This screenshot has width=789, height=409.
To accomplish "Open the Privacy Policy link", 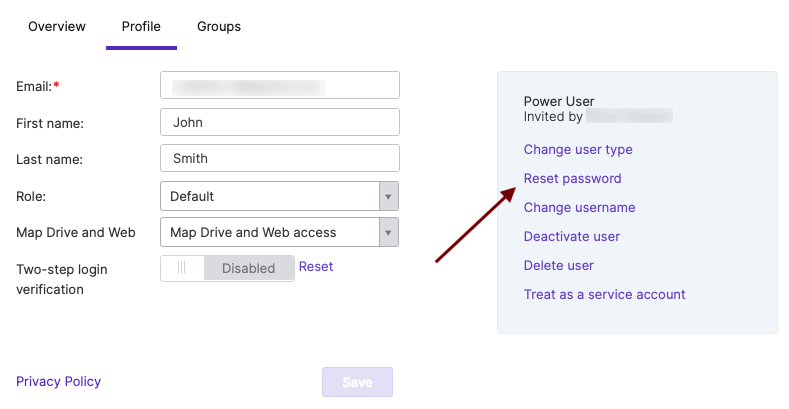I will point(58,381).
